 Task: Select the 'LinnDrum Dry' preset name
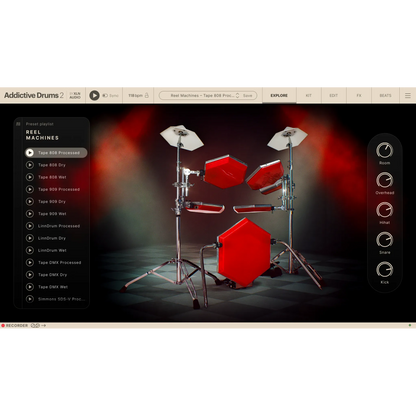pyautogui.click(x=52, y=238)
